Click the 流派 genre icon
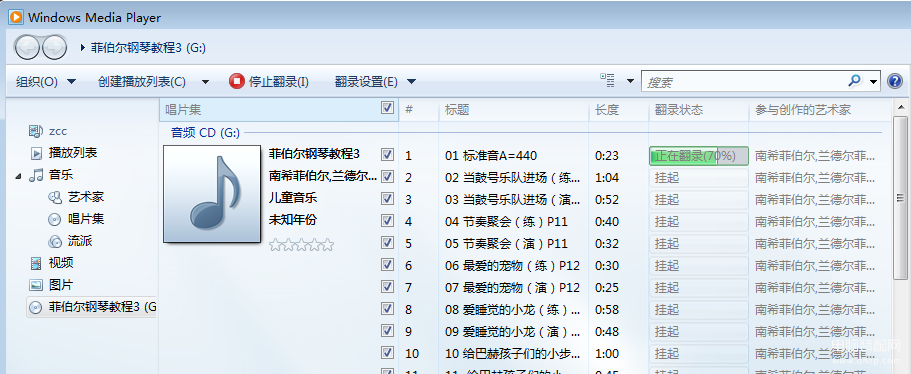The height and width of the screenshot is (374, 911). click(55, 242)
